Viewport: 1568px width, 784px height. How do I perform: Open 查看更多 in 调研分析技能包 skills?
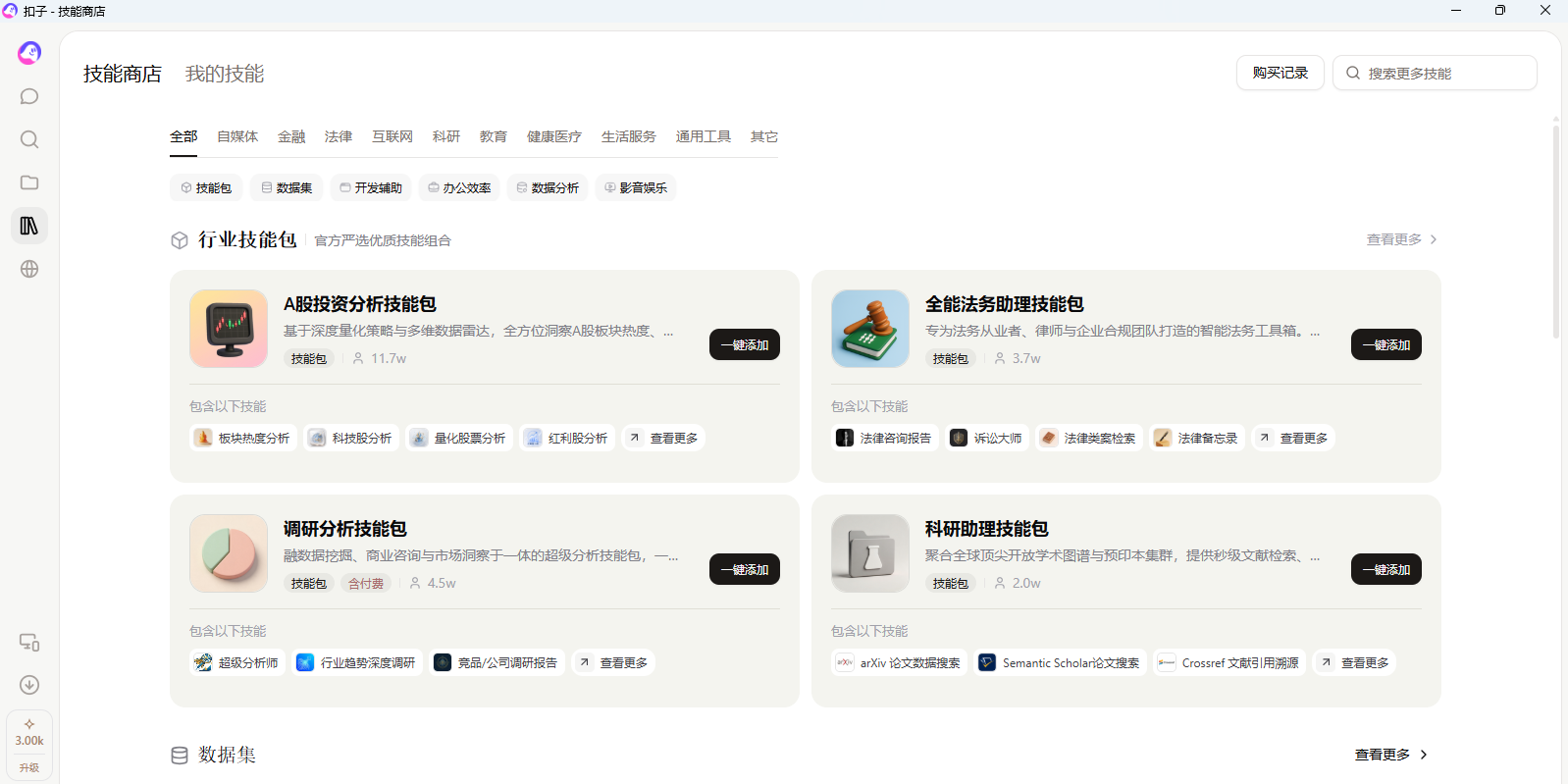(x=614, y=662)
